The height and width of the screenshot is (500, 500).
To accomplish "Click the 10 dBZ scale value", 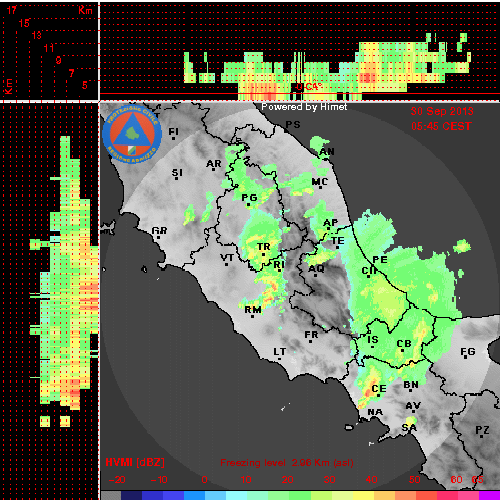I will 246,480.
